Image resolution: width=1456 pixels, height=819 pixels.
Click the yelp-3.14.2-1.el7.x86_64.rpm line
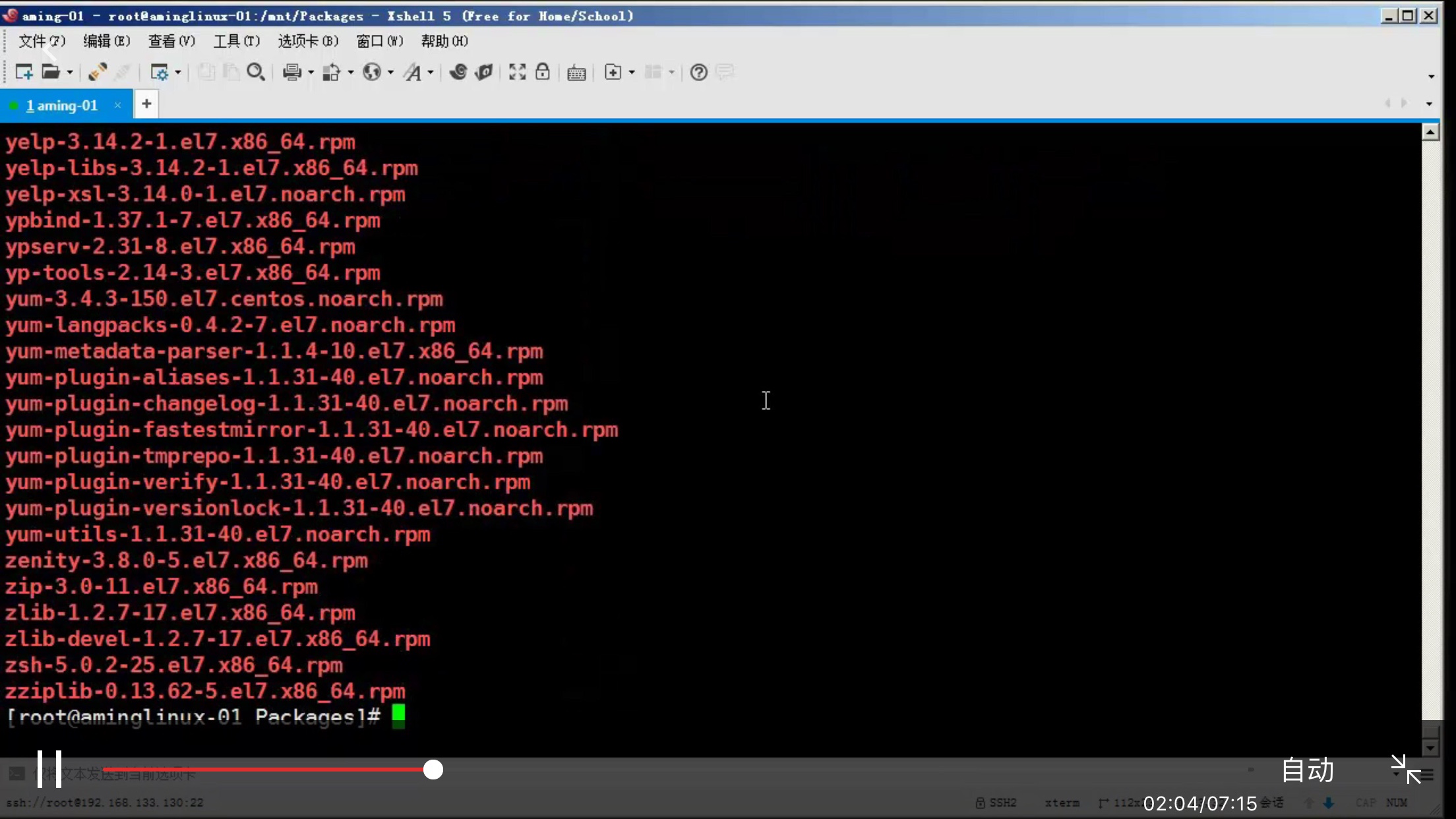point(181,142)
